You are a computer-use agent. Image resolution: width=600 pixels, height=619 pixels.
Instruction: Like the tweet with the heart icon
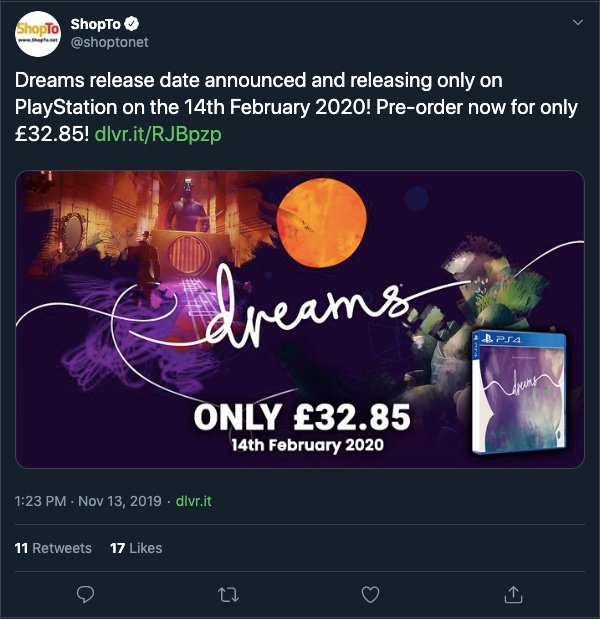pyautogui.click(x=371, y=594)
